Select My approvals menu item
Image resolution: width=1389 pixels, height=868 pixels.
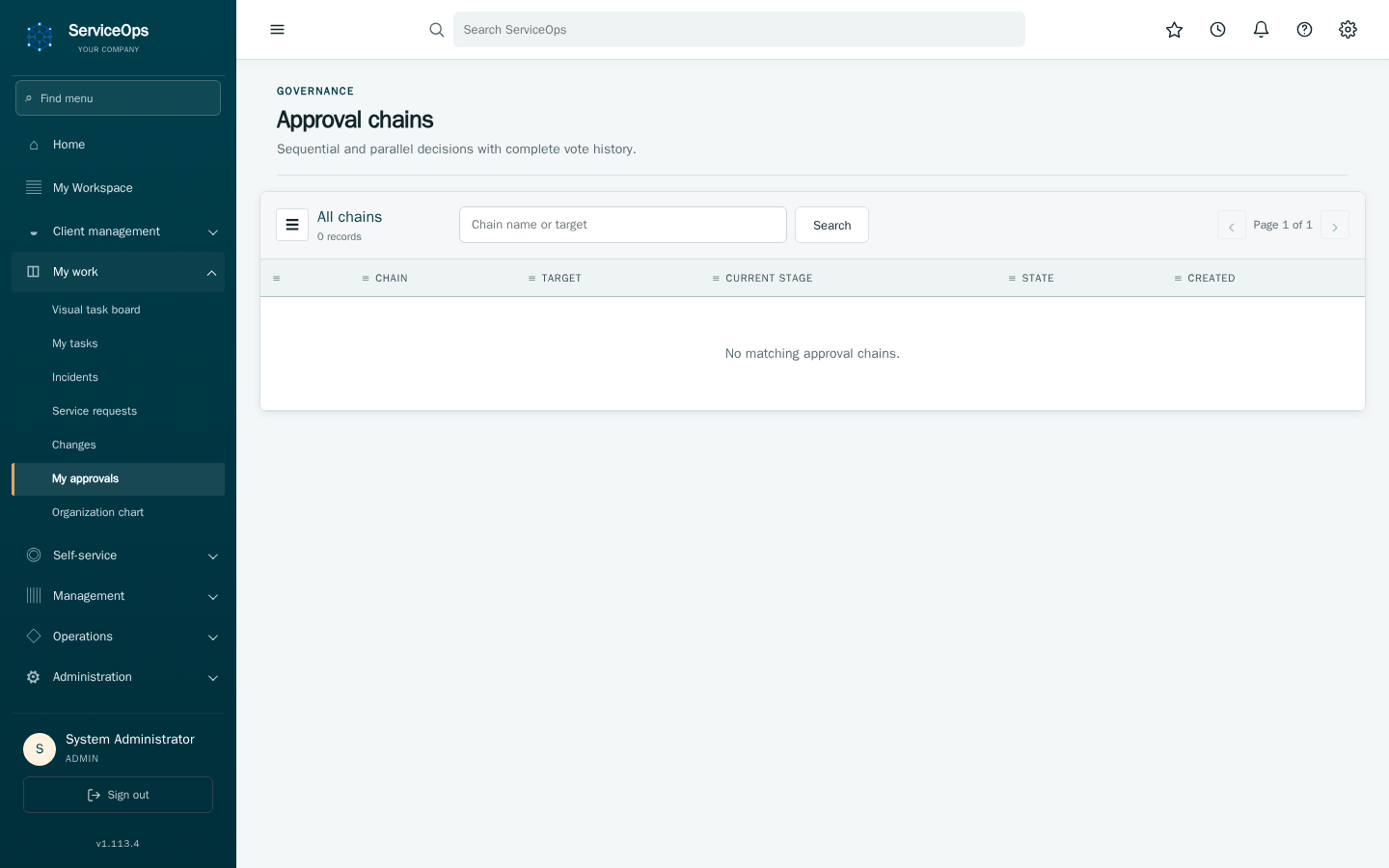coord(118,479)
